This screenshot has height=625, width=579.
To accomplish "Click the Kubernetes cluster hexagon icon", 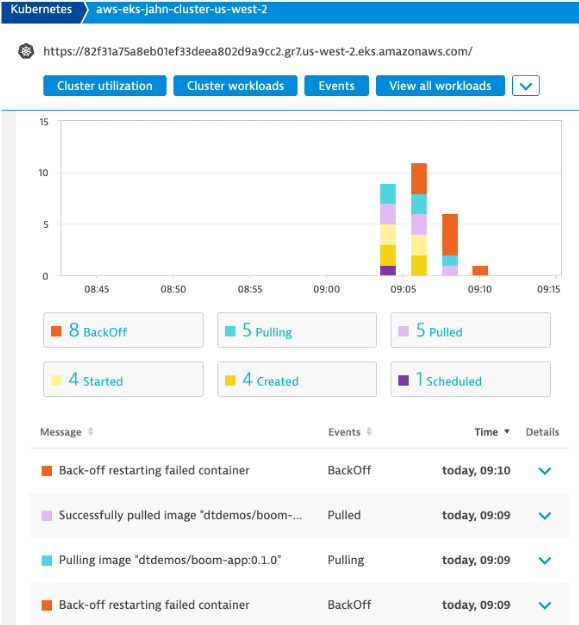I will 26,51.
